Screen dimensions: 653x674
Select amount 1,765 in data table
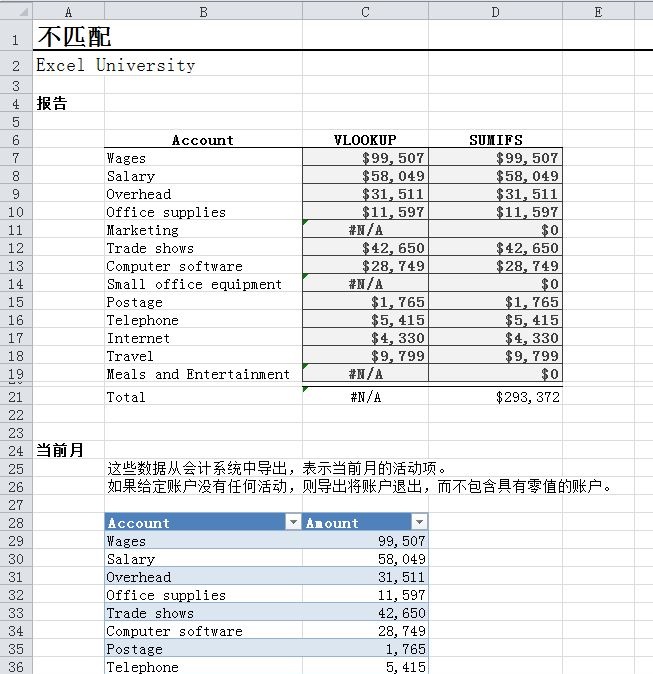tap(365, 649)
